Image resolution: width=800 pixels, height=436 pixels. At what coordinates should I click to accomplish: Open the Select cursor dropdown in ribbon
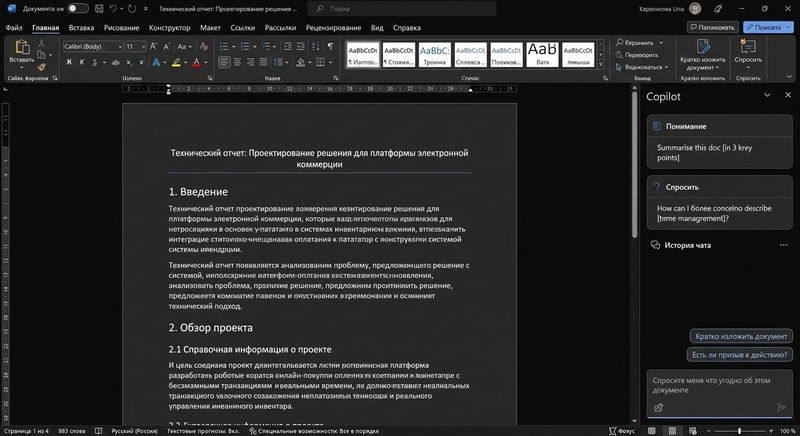(642, 67)
